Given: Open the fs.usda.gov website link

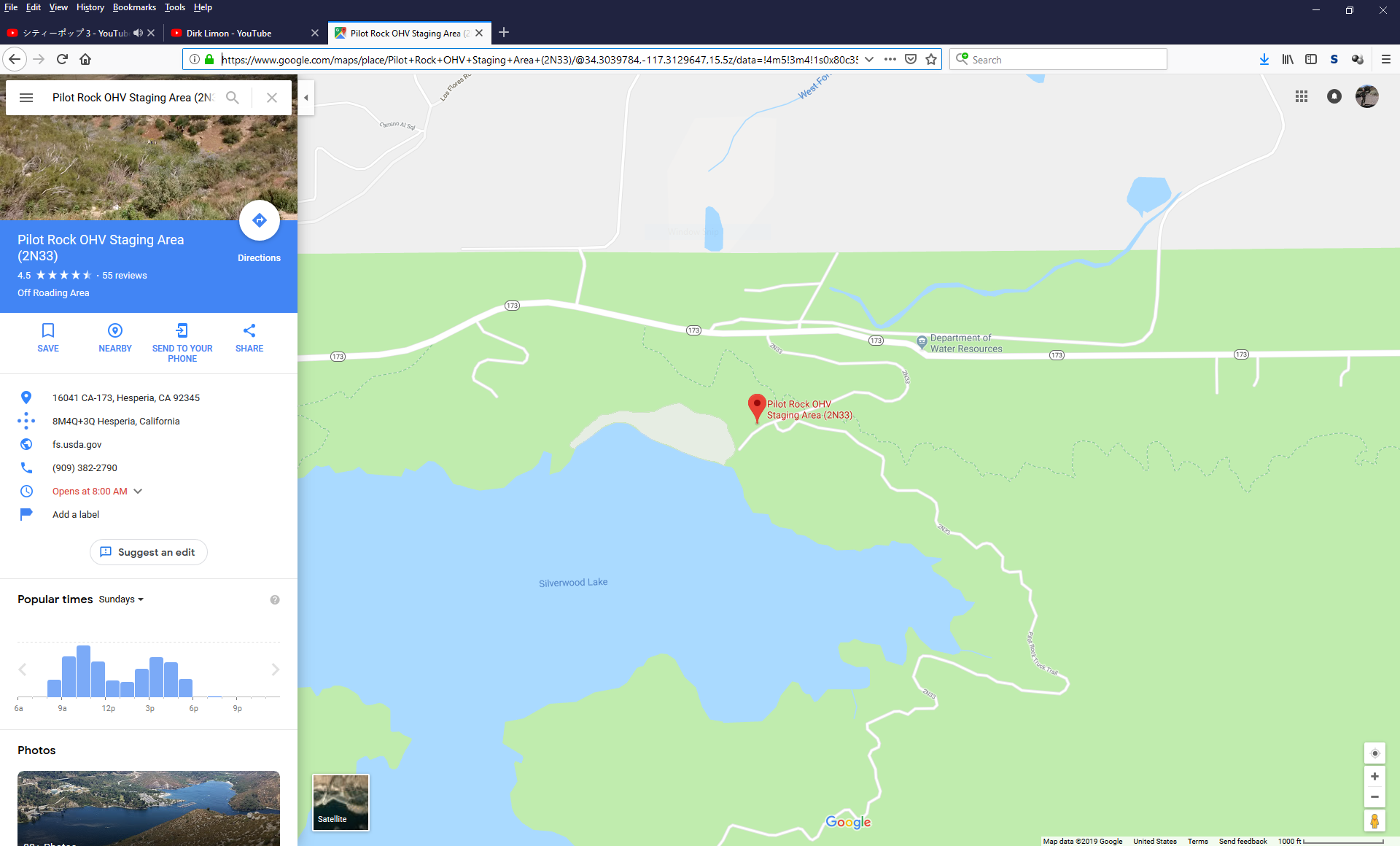Looking at the screenshot, I should (77, 445).
